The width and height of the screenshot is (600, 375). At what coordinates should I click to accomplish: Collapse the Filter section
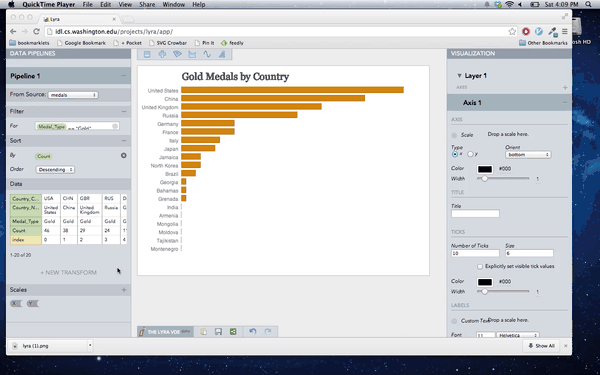click(x=124, y=111)
